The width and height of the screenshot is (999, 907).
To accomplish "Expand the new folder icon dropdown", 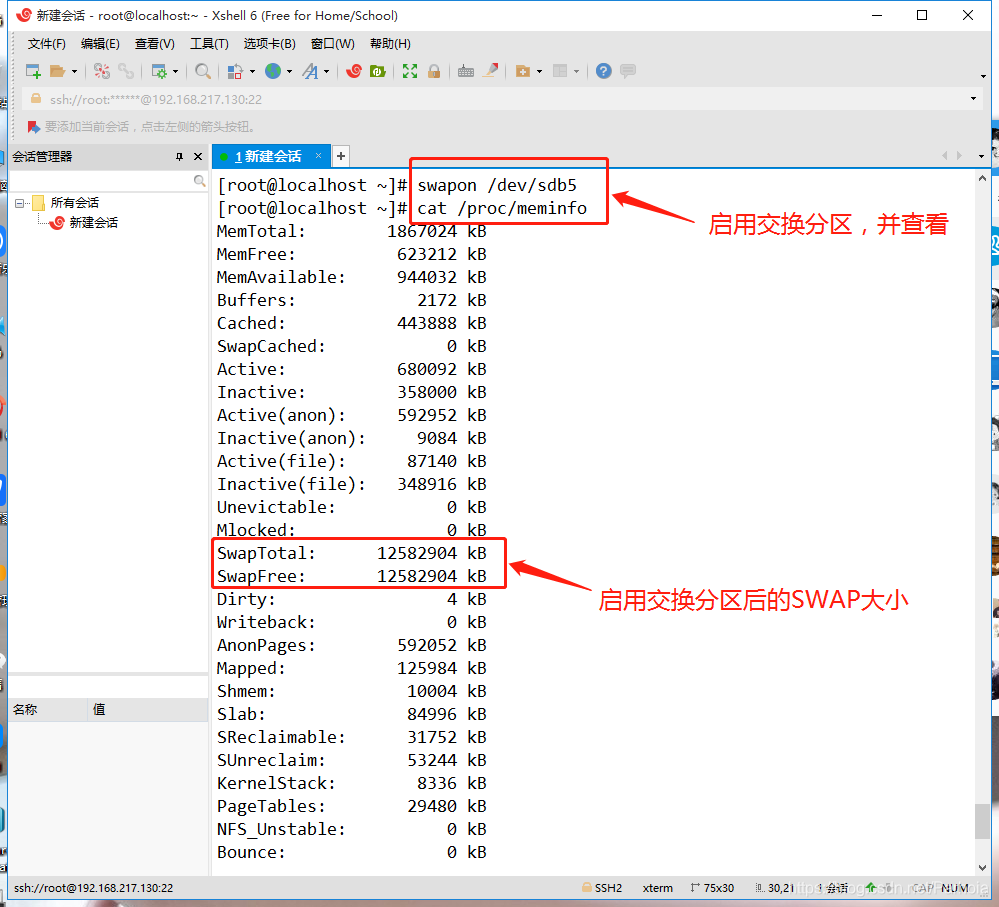I will [x=540, y=71].
